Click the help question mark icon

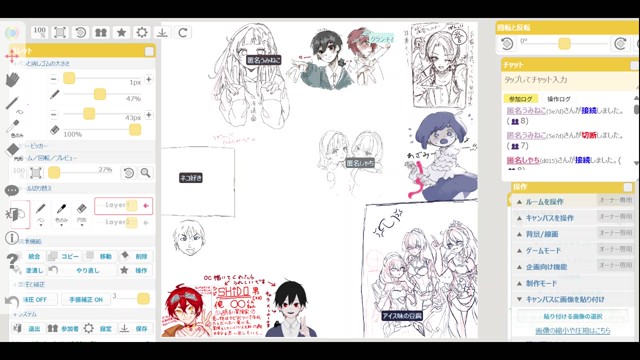[12, 260]
